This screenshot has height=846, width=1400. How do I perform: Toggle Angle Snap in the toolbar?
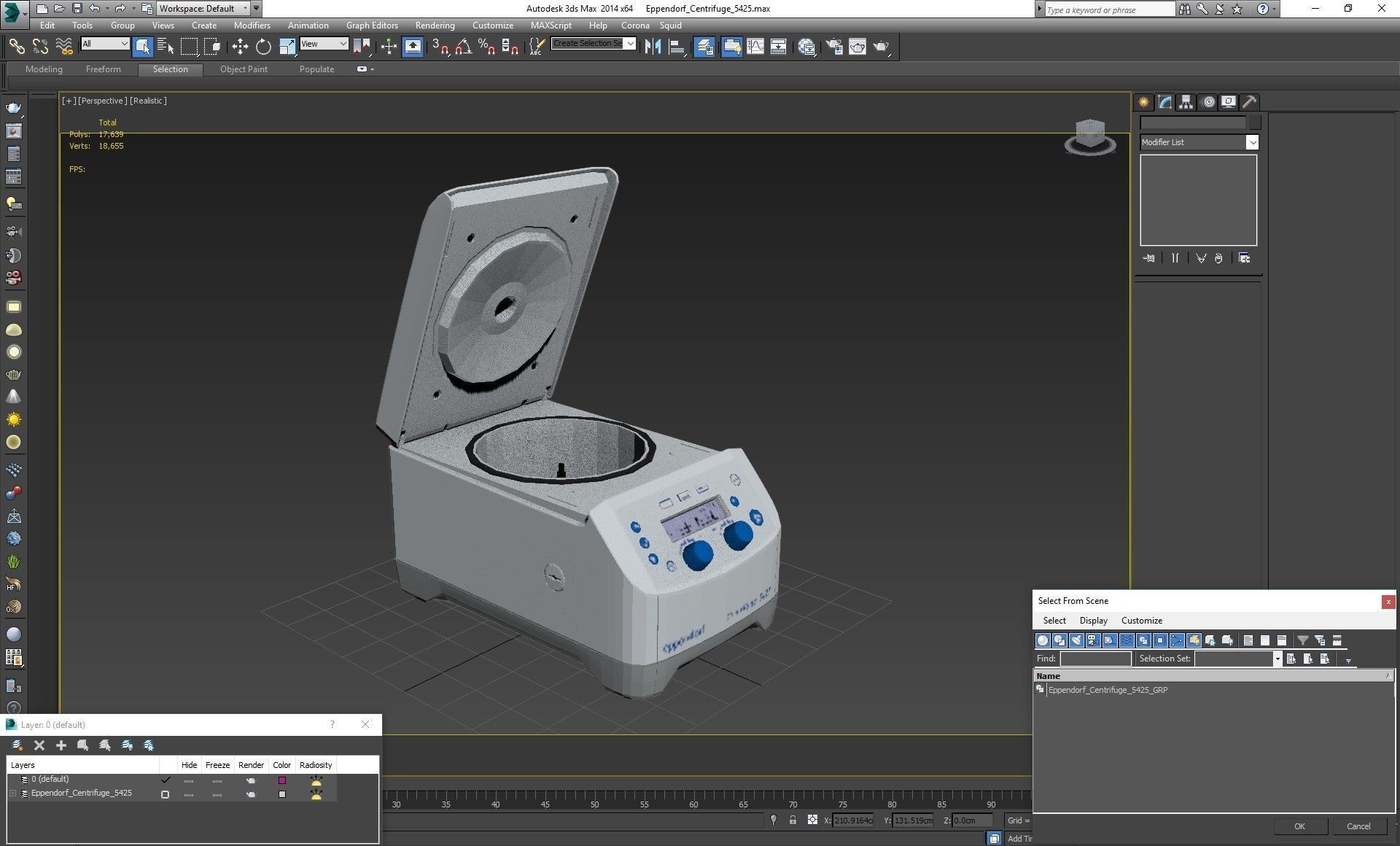[463, 47]
